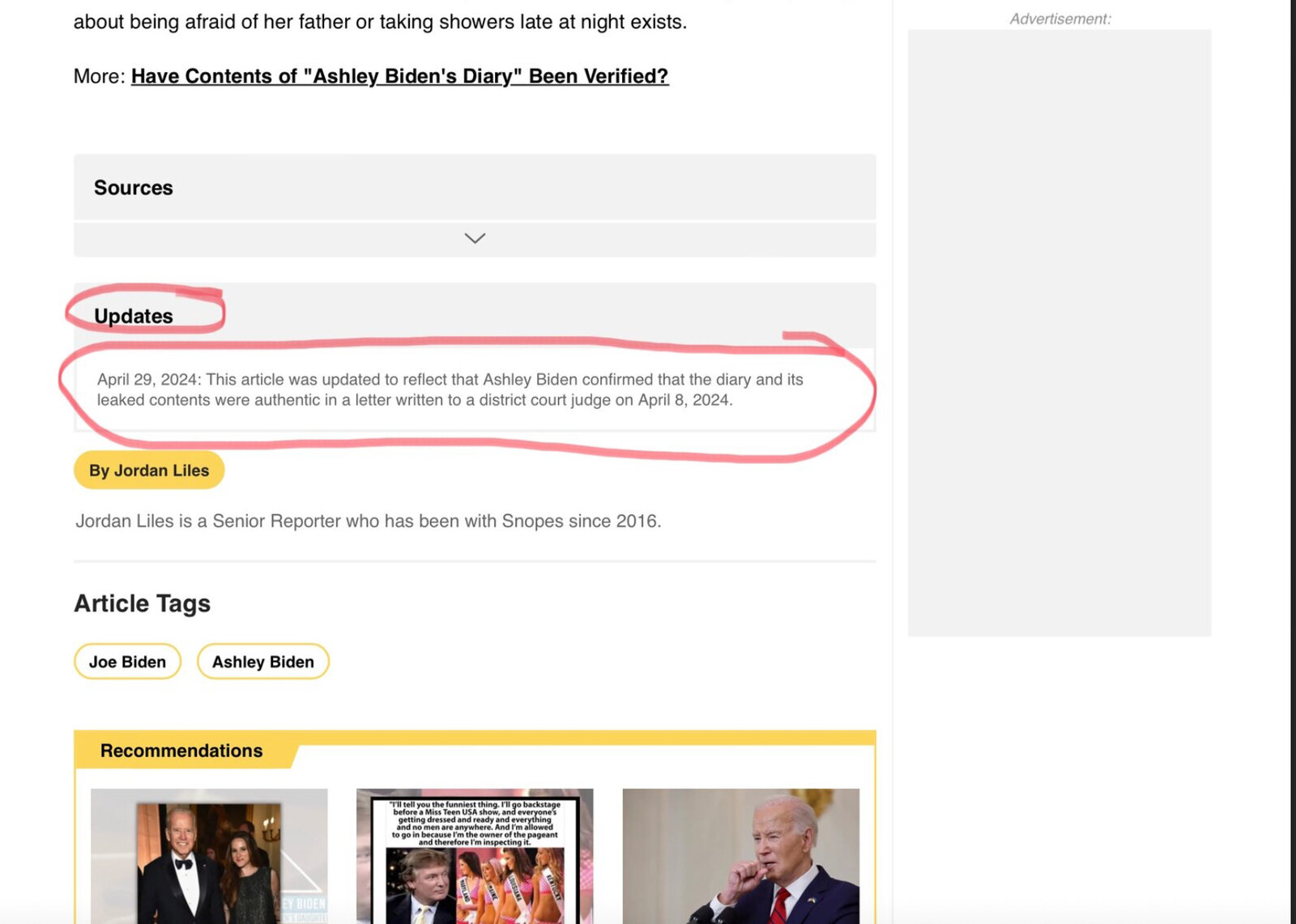Click the sentence ending "late at night exists"
Image resolution: width=1296 pixels, height=924 pixels.
380,22
